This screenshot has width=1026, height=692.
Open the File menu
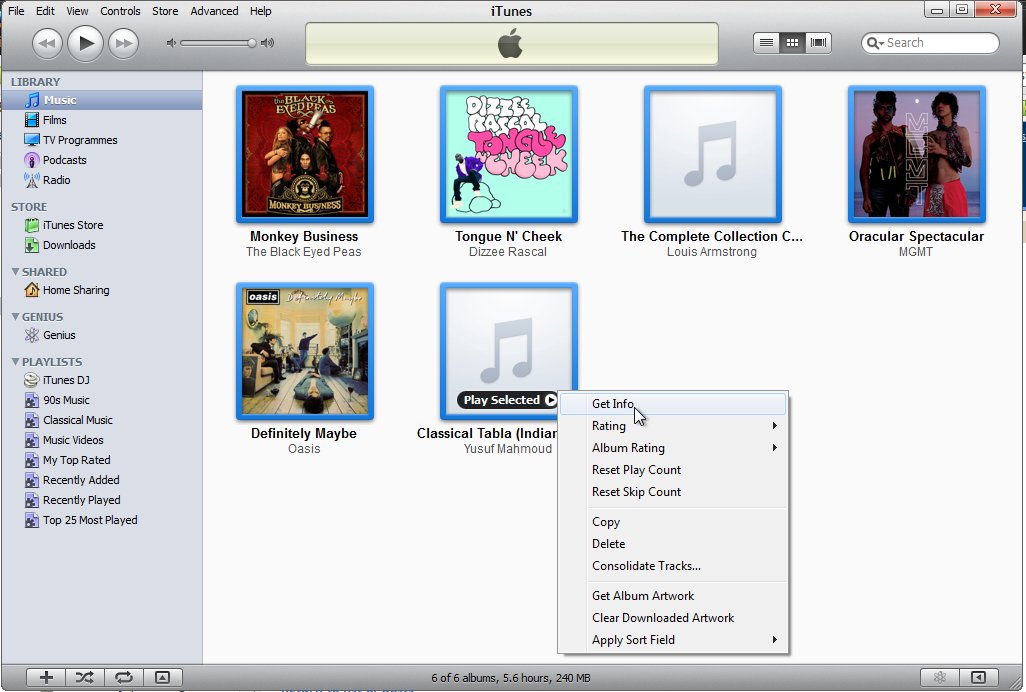(16, 11)
